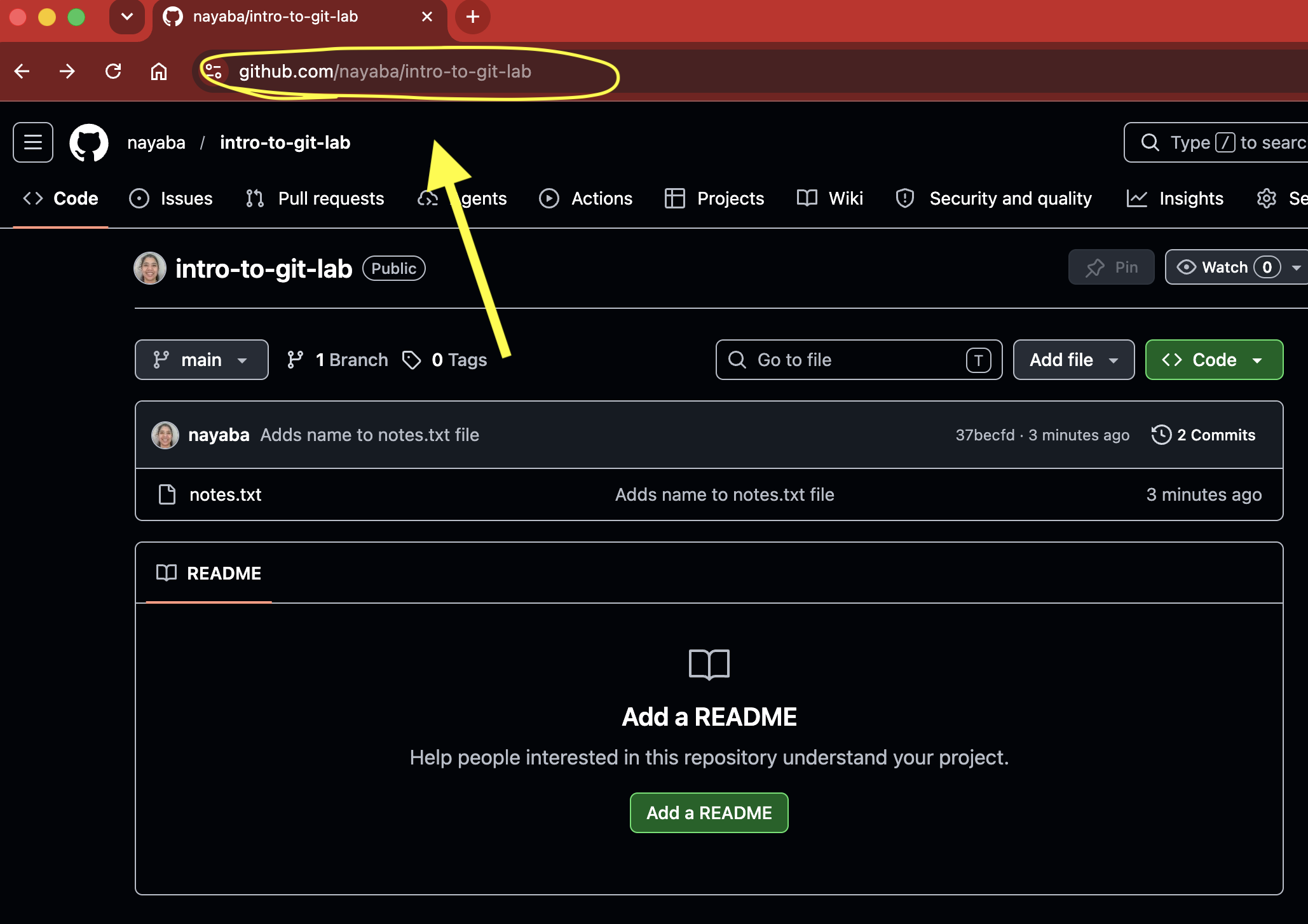Open site information icon in address bar

click(x=214, y=71)
